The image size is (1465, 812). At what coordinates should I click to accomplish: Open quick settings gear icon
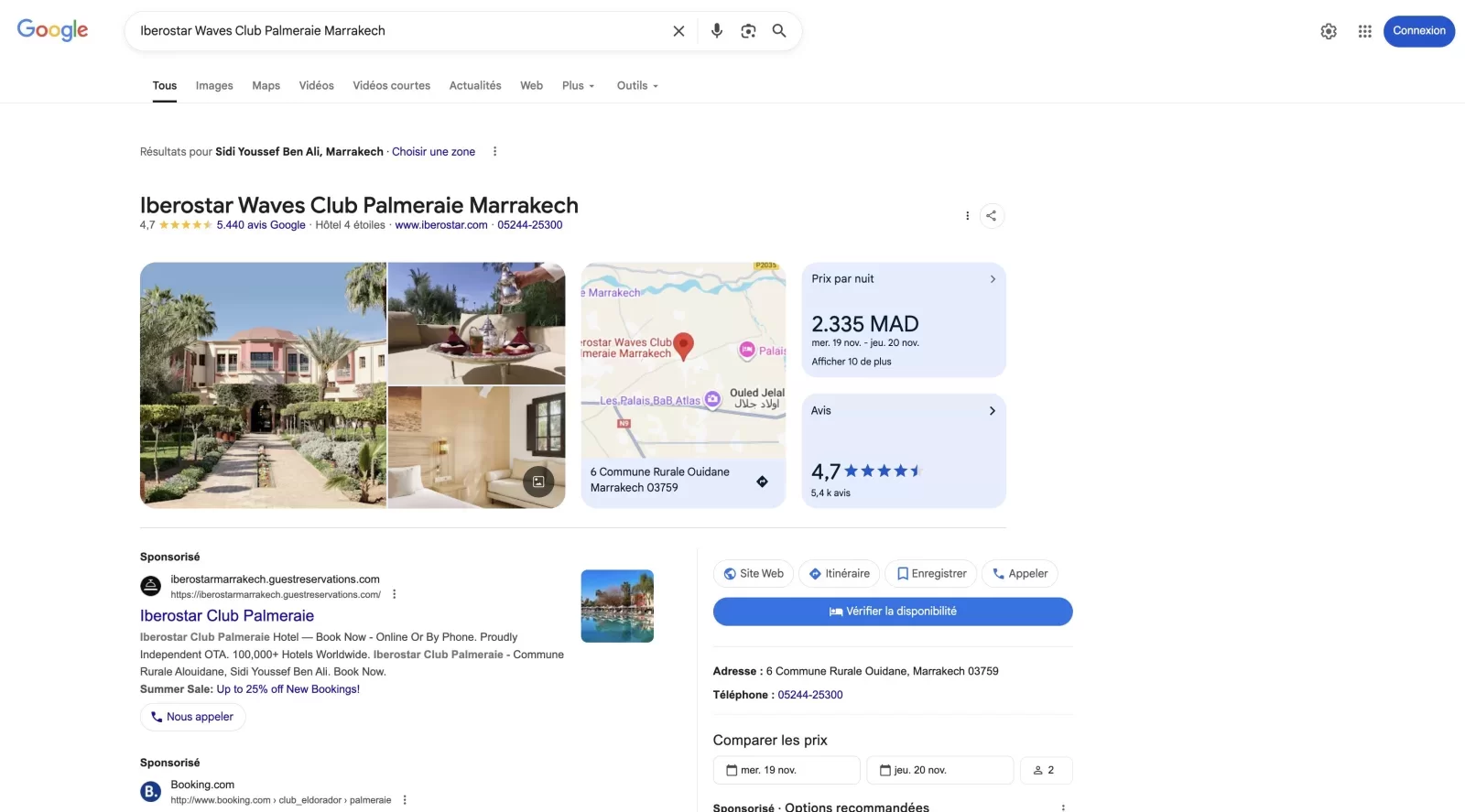[1329, 31]
